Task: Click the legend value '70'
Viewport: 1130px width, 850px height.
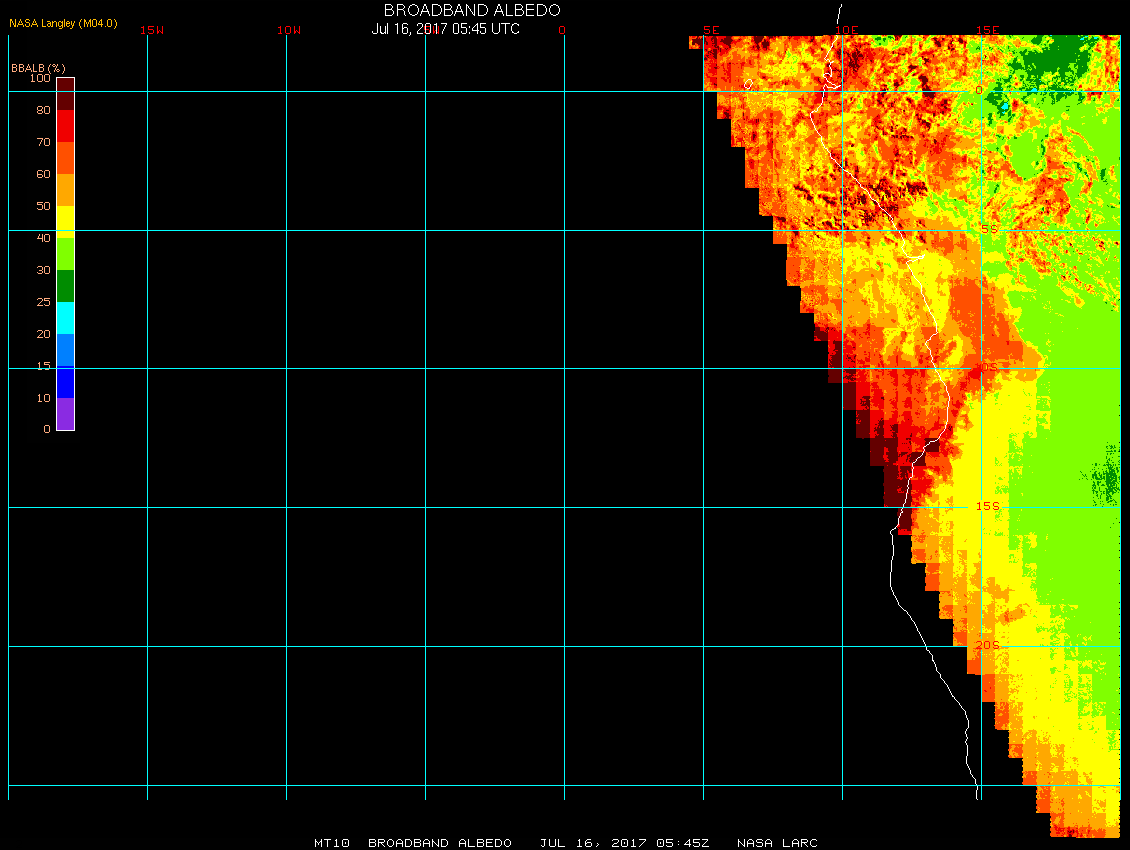Action: (44, 142)
